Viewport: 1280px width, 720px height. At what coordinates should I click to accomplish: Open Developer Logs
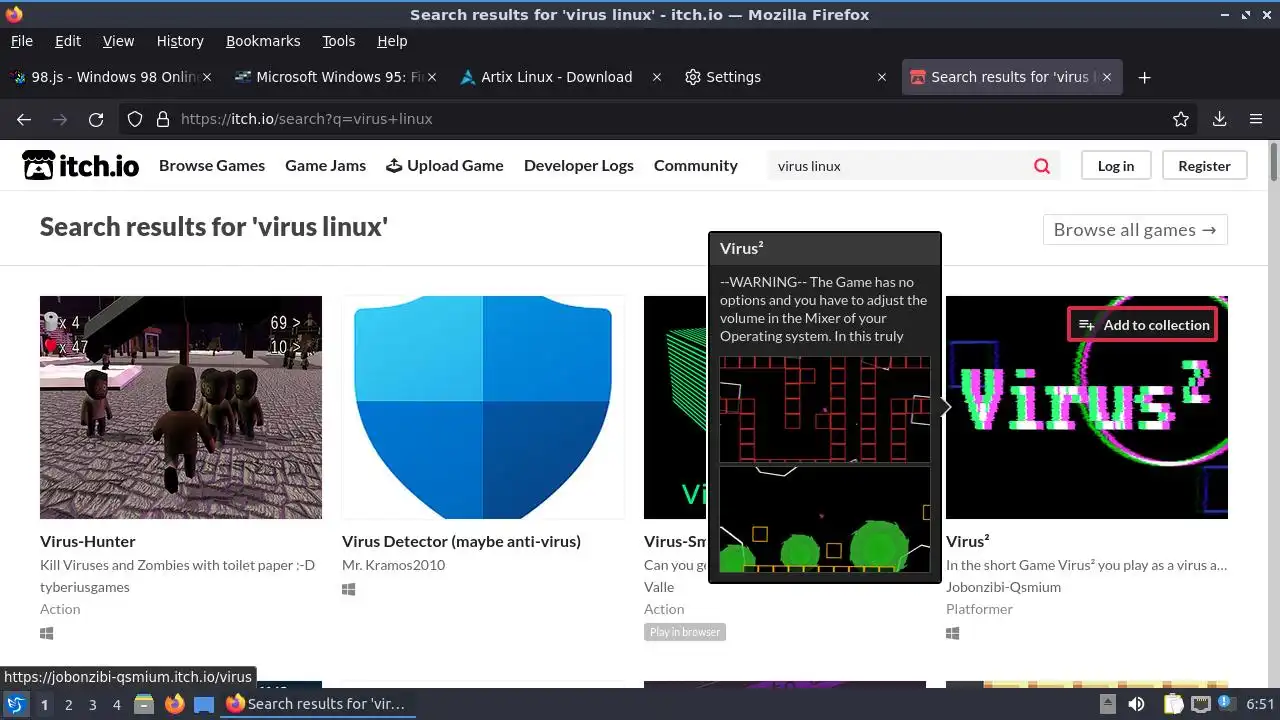coord(579,166)
